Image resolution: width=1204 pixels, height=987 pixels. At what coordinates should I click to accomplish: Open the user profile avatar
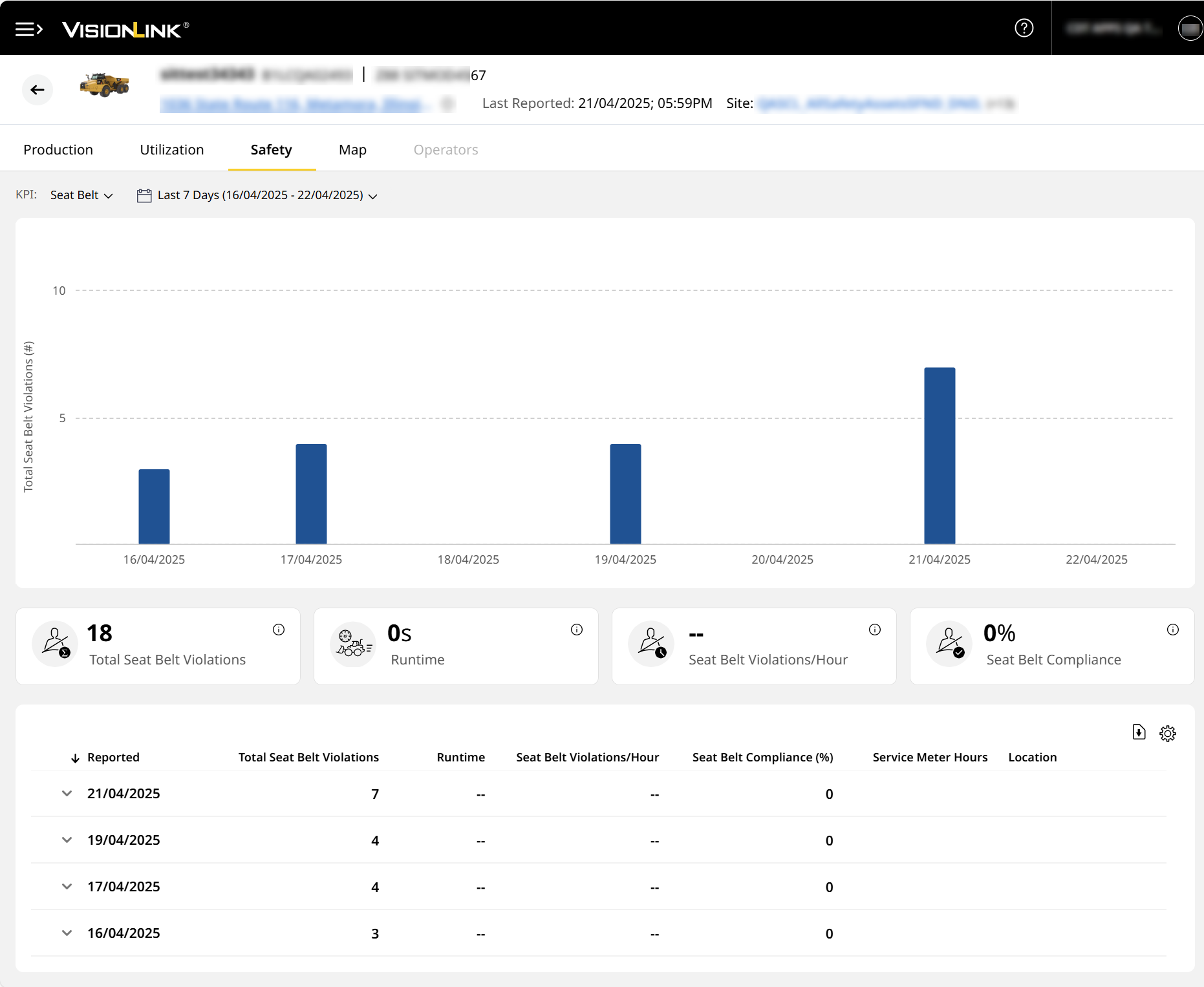(x=1189, y=28)
